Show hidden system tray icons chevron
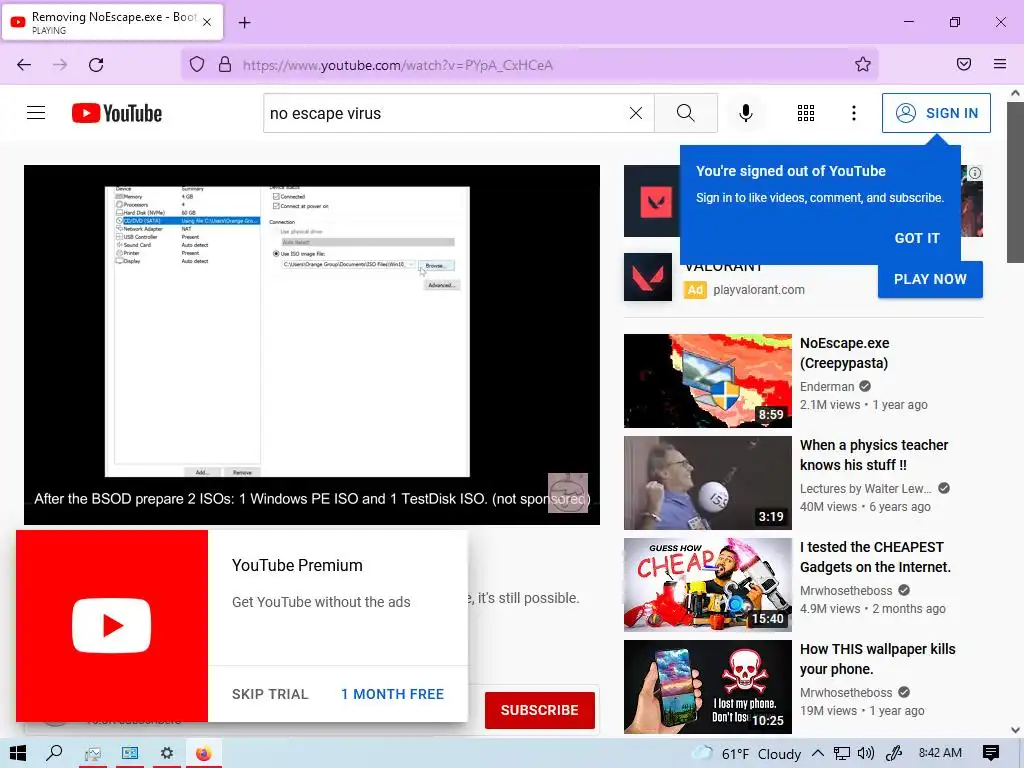The height and width of the screenshot is (768, 1024). tap(818, 754)
